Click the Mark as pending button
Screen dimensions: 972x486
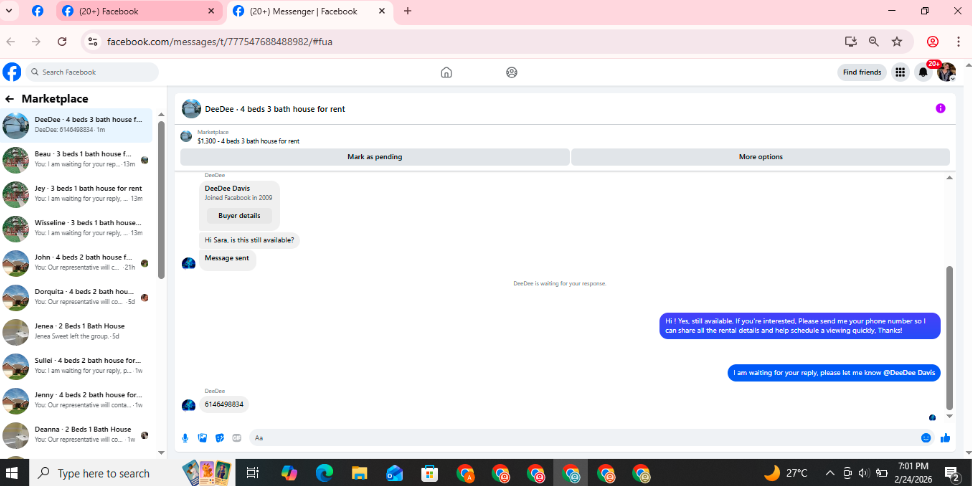pos(374,157)
